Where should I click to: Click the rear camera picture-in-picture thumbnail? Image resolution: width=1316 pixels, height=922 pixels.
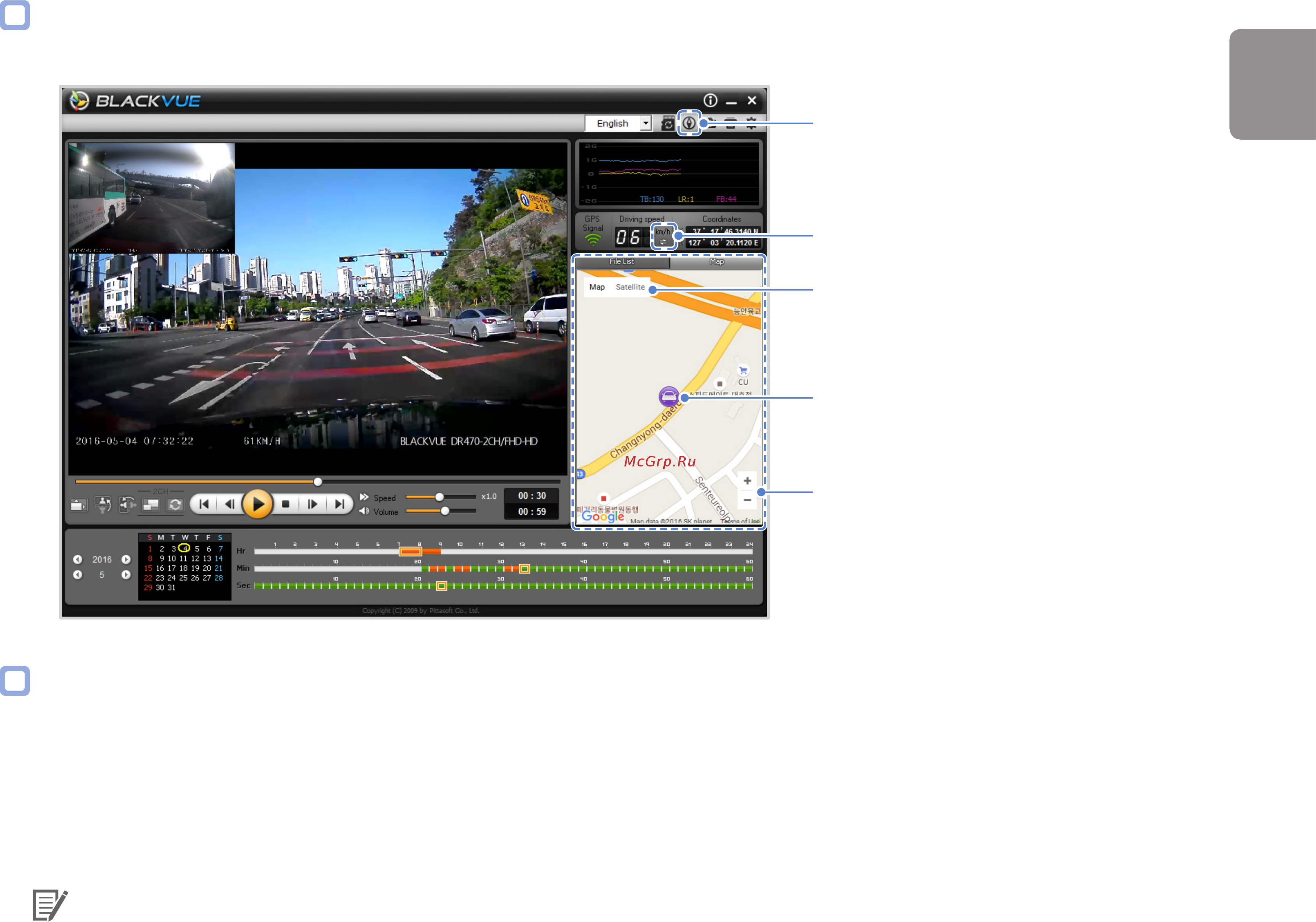pos(152,198)
